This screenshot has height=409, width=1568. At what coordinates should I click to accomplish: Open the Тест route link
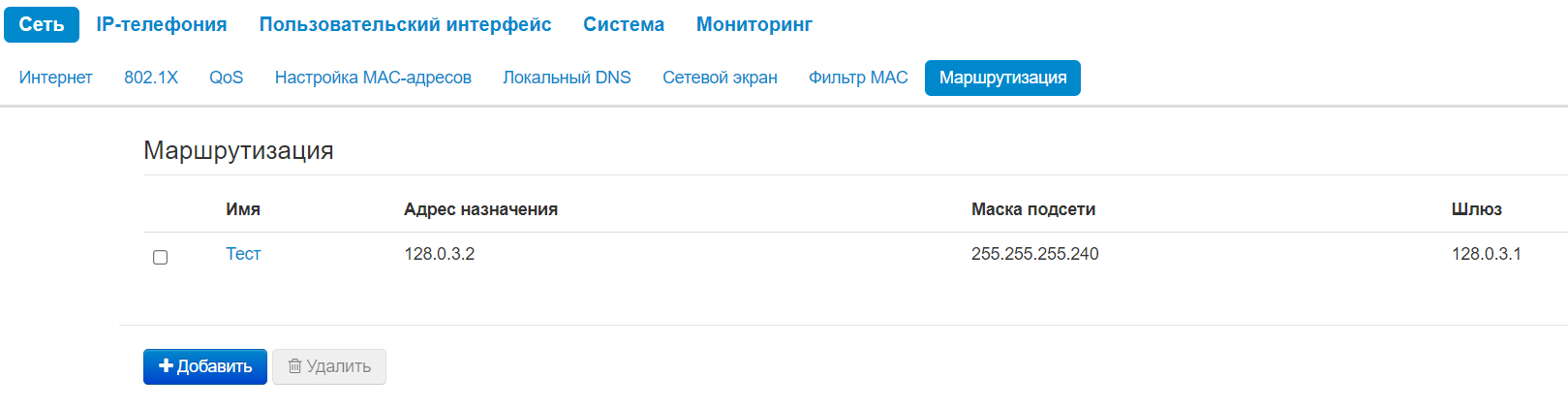point(243,254)
